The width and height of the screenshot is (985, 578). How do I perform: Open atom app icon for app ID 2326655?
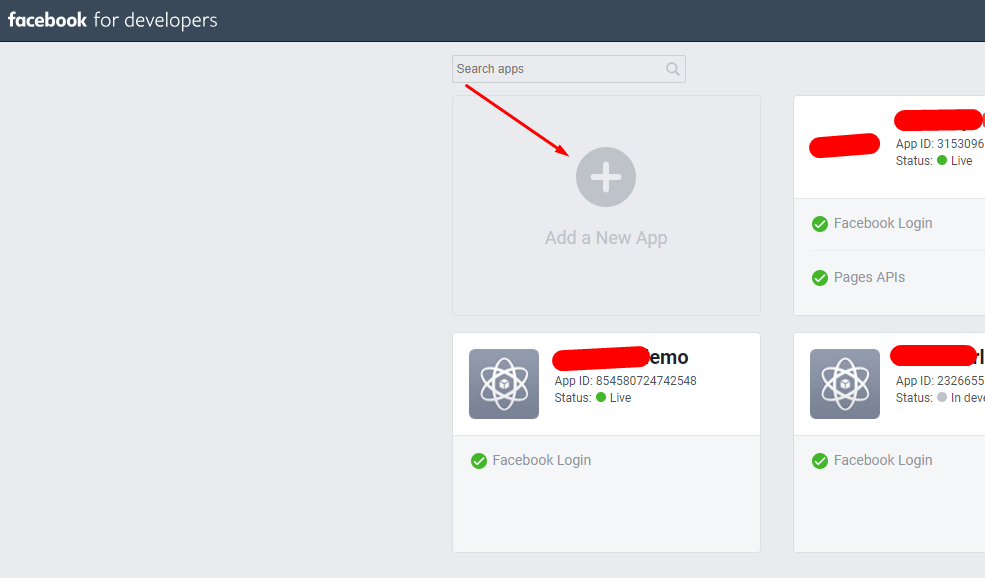coord(845,384)
